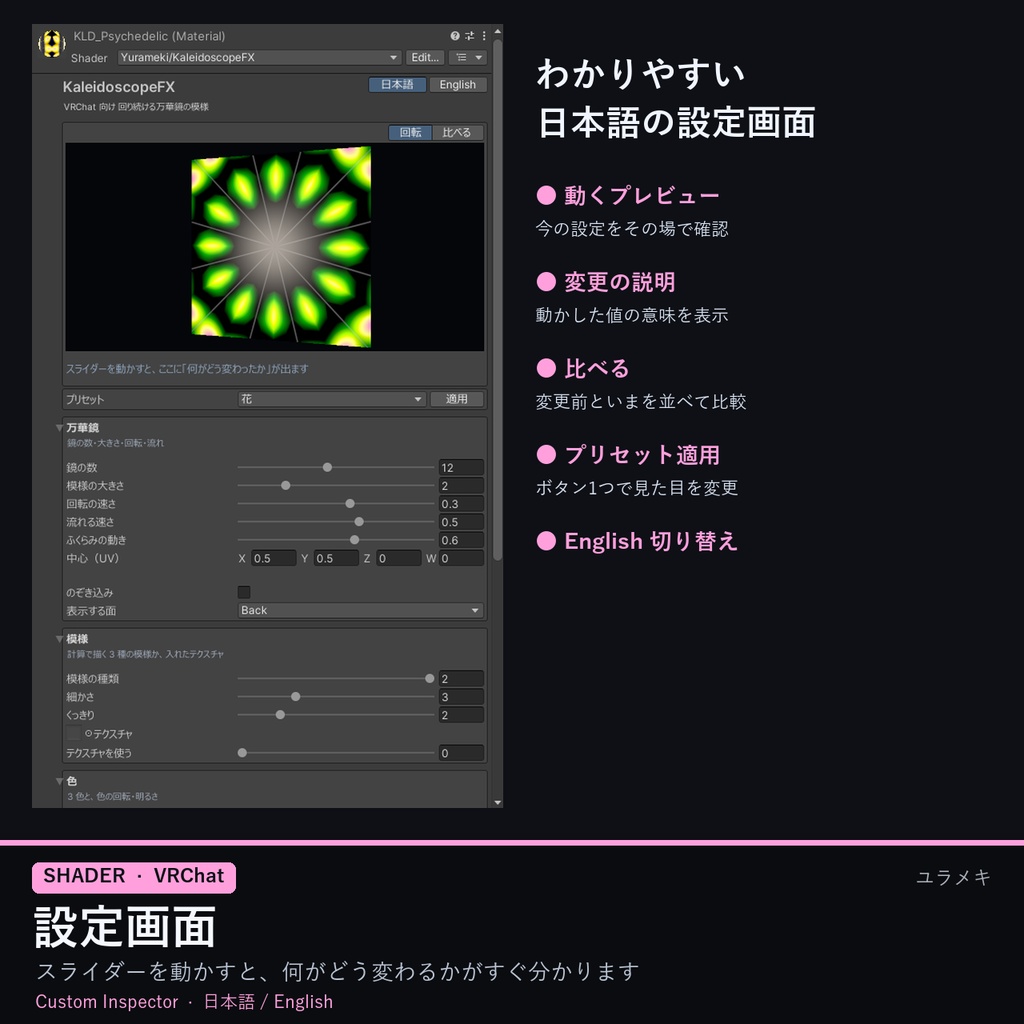Click the 中心 (UV) X field
The width and height of the screenshot is (1024, 1024).
[x=274, y=558]
